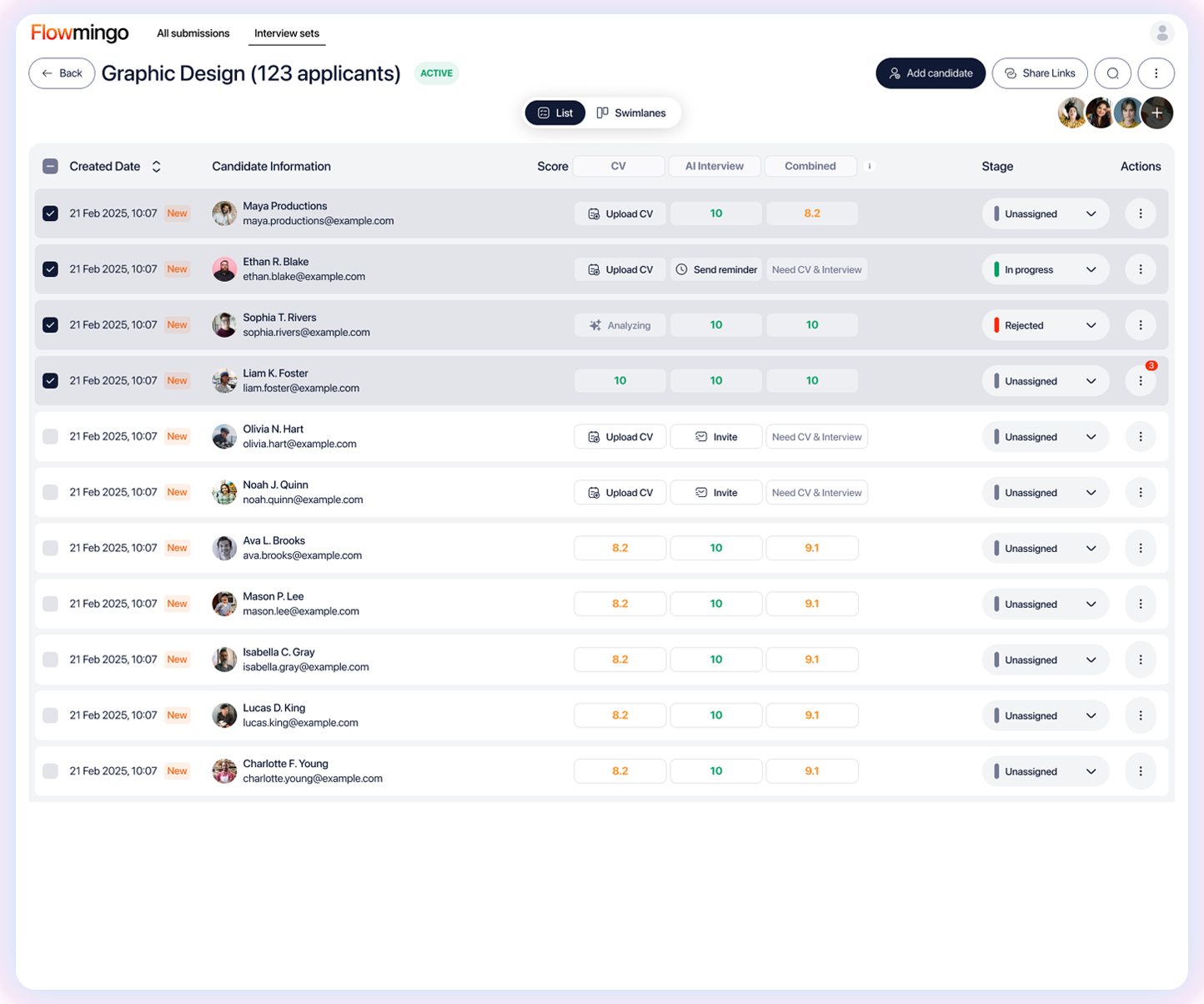Click the ACTIVE status badge

pos(437,73)
